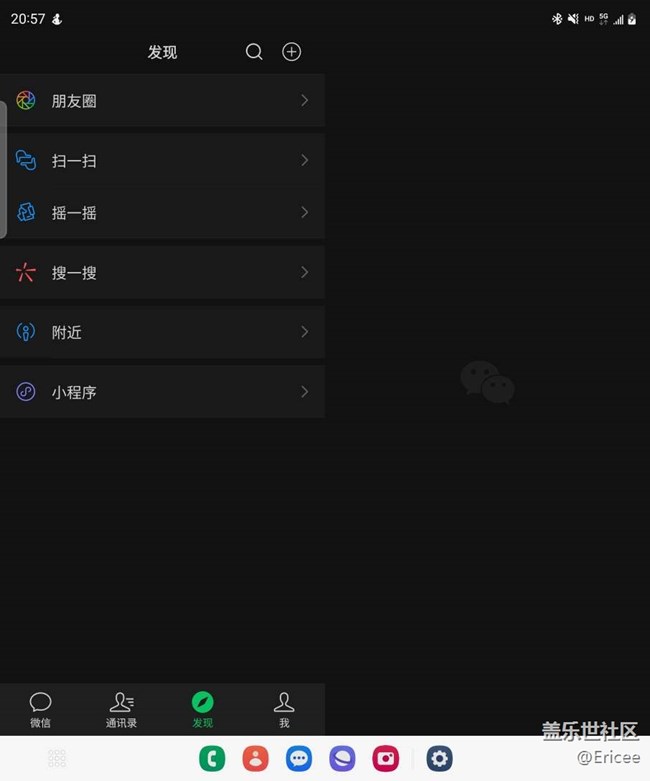
Task: Launch the green Phone app in taskbar
Action: [x=212, y=758]
